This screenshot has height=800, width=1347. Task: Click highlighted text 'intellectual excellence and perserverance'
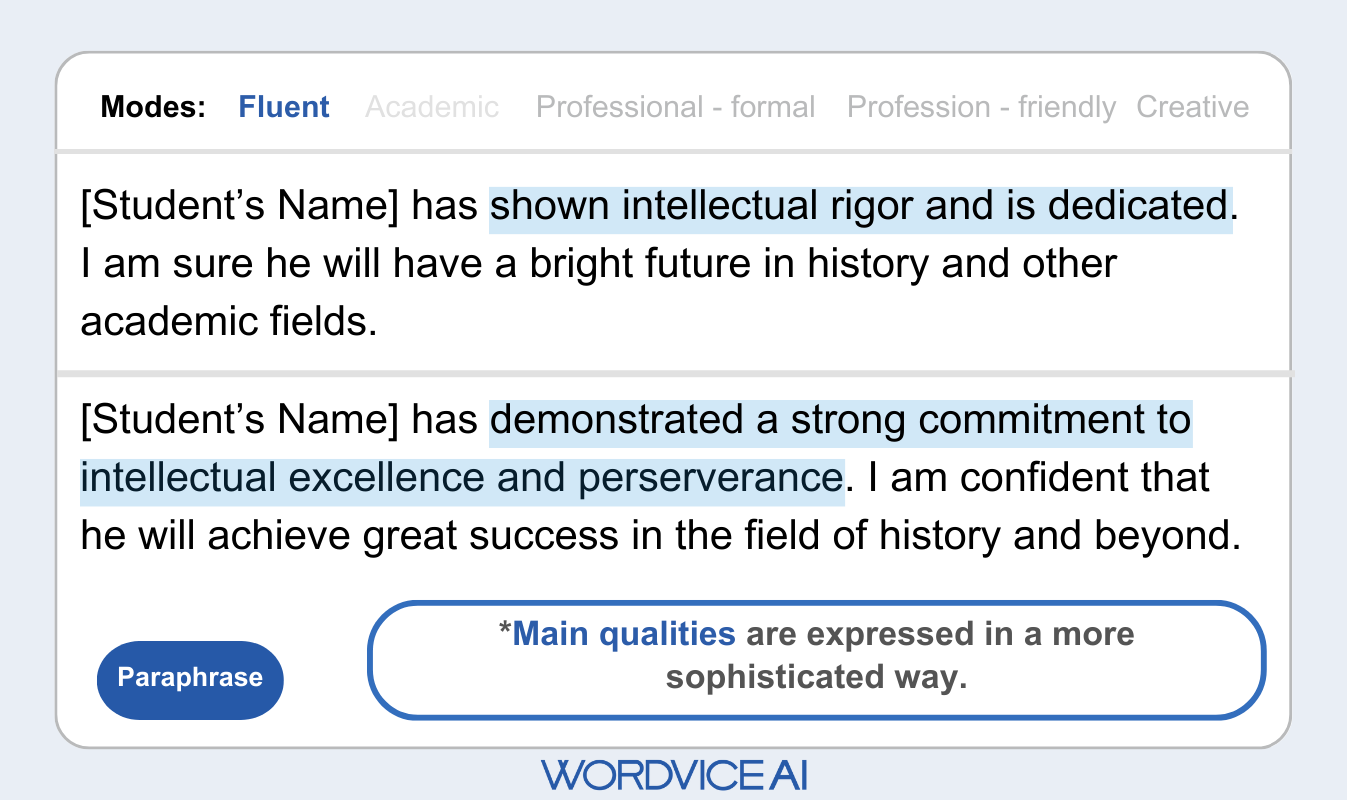point(462,478)
